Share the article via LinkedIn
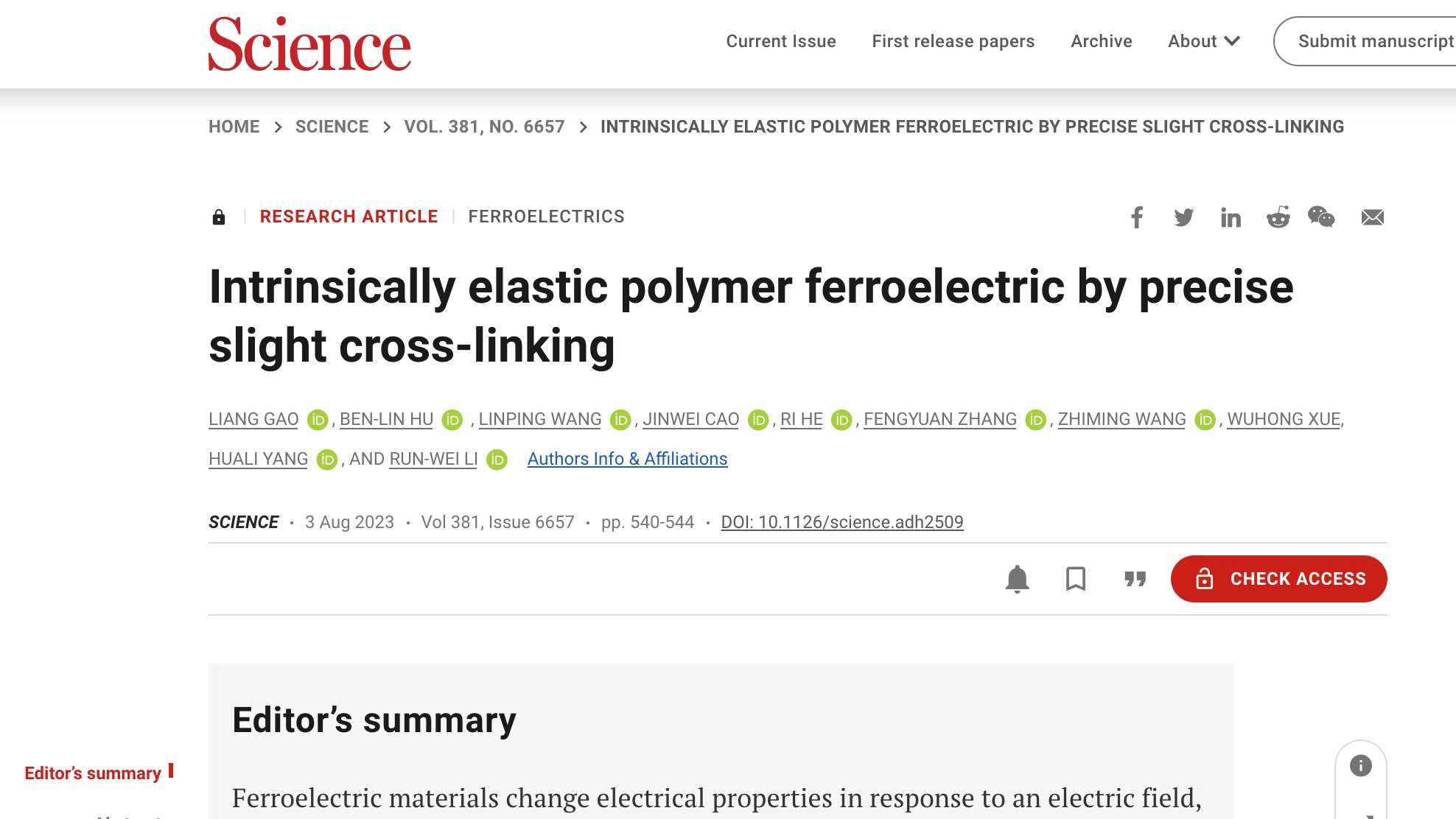The width and height of the screenshot is (1456, 819). pos(1231,217)
